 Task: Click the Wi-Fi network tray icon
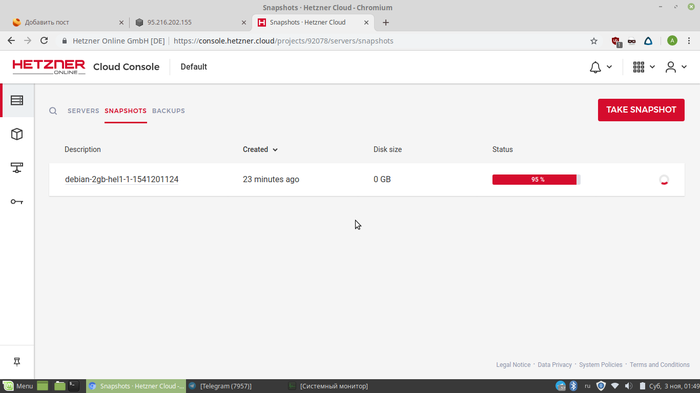point(615,386)
